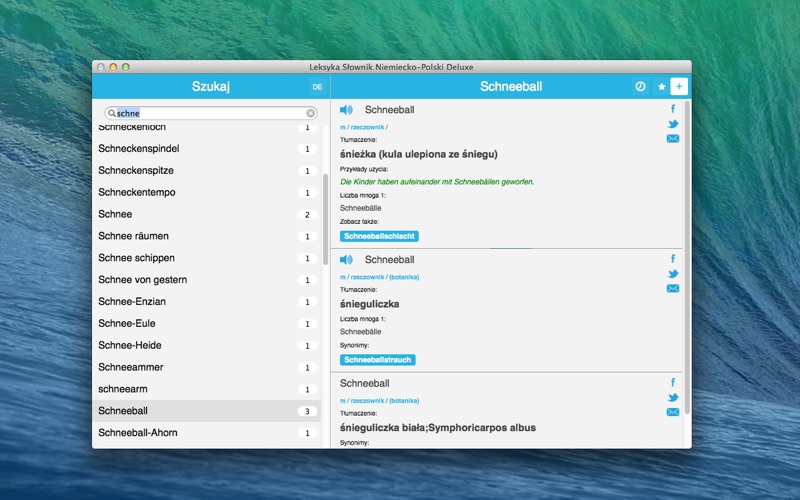Select schneearm in the list
The width and height of the screenshot is (800, 500).
[207, 389]
